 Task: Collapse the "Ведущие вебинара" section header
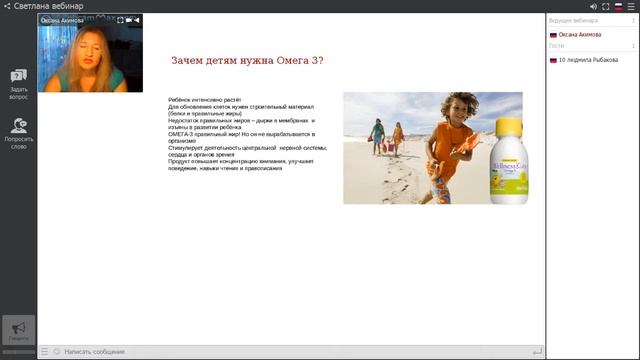[592, 20]
